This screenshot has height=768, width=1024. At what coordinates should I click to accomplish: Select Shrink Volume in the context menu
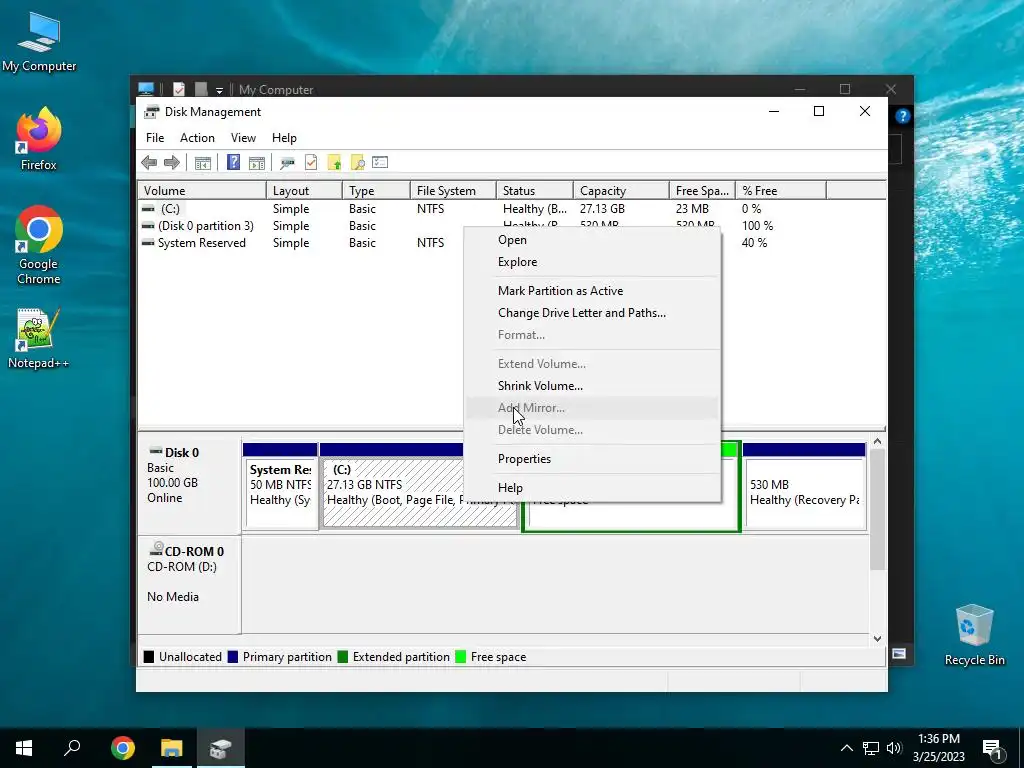[x=592, y=386]
